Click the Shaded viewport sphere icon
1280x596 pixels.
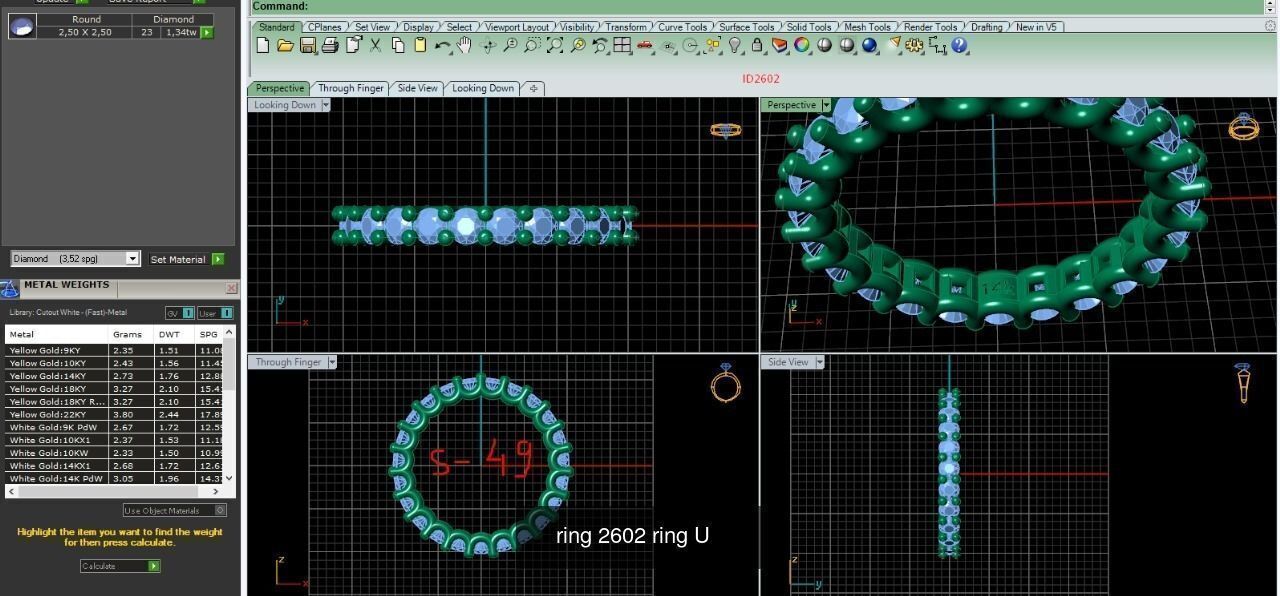point(823,45)
